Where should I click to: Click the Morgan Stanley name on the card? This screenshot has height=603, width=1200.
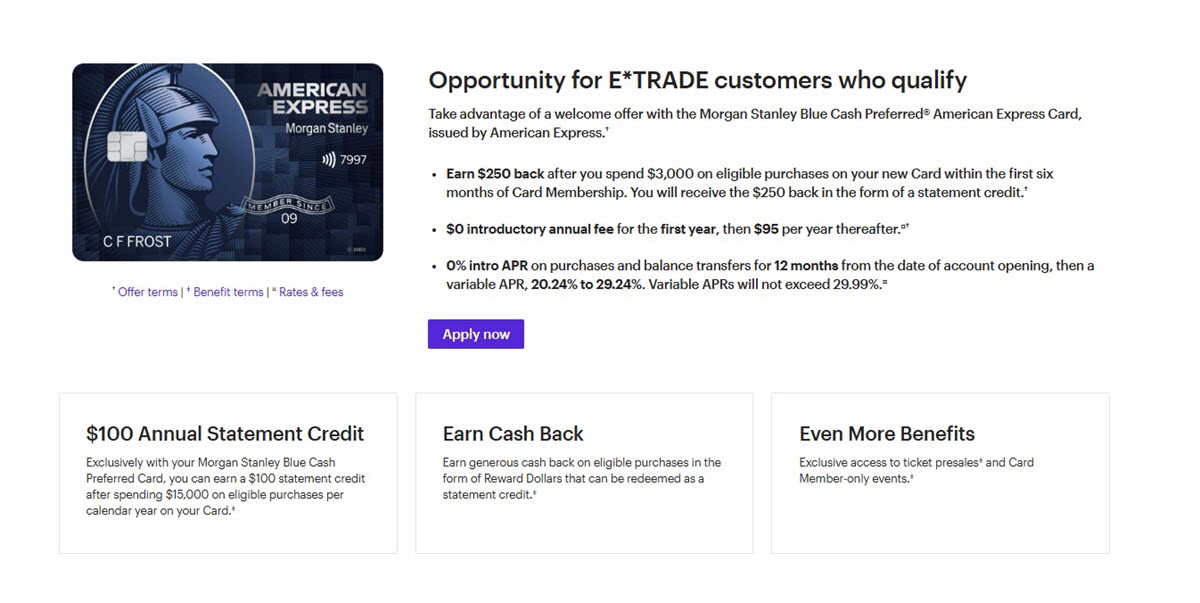click(327, 129)
